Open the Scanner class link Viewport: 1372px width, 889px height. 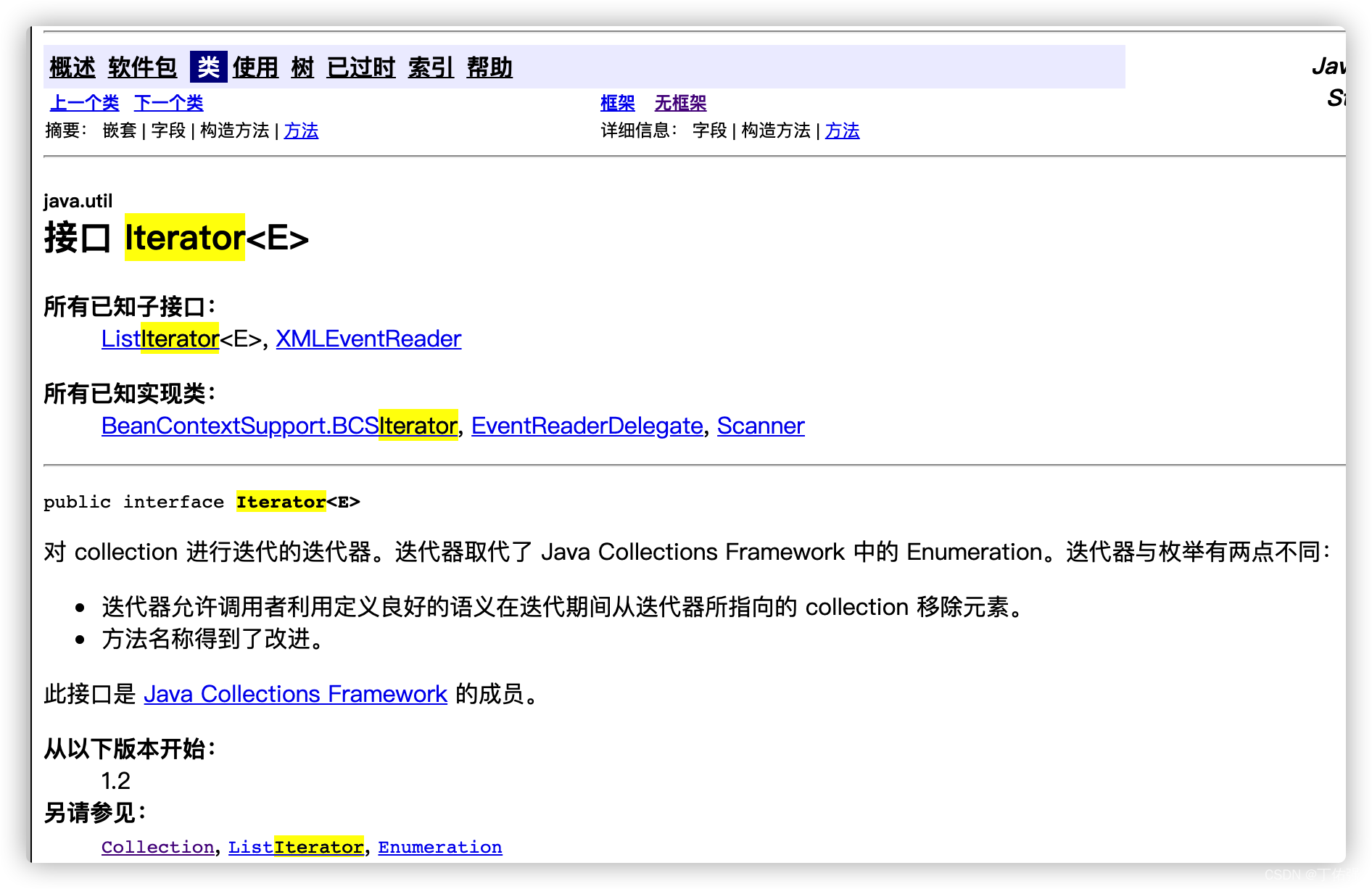761,426
